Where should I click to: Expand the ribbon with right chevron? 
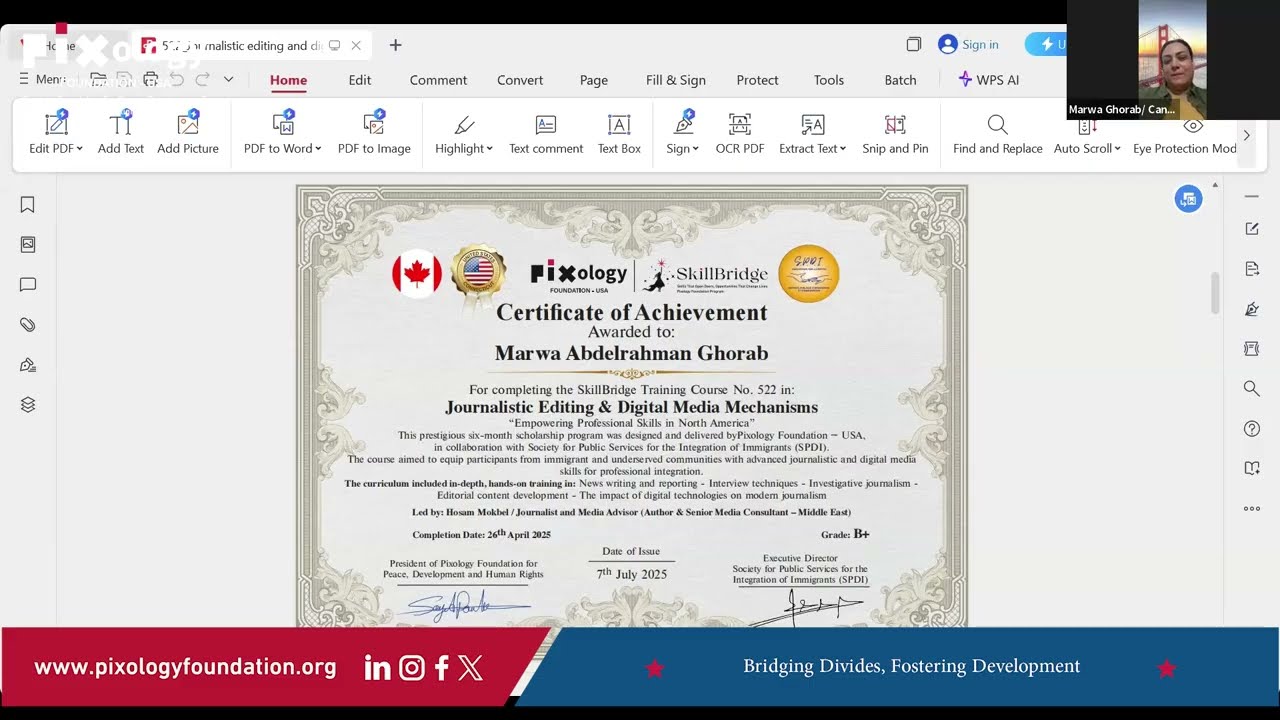(x=1246, y=135)
